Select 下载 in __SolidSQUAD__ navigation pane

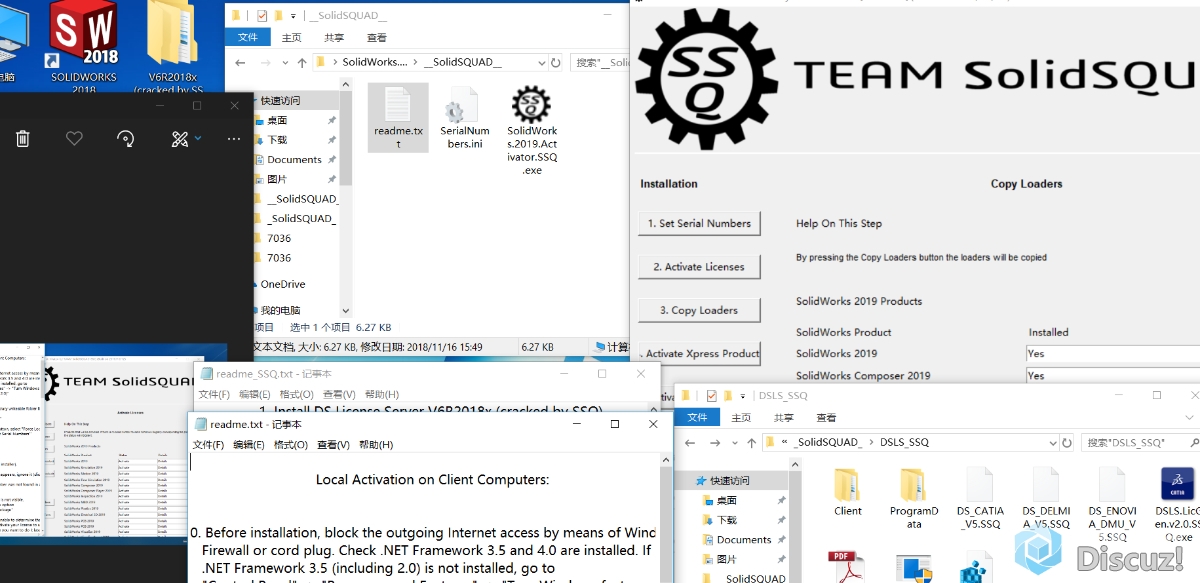coord(278,140)
